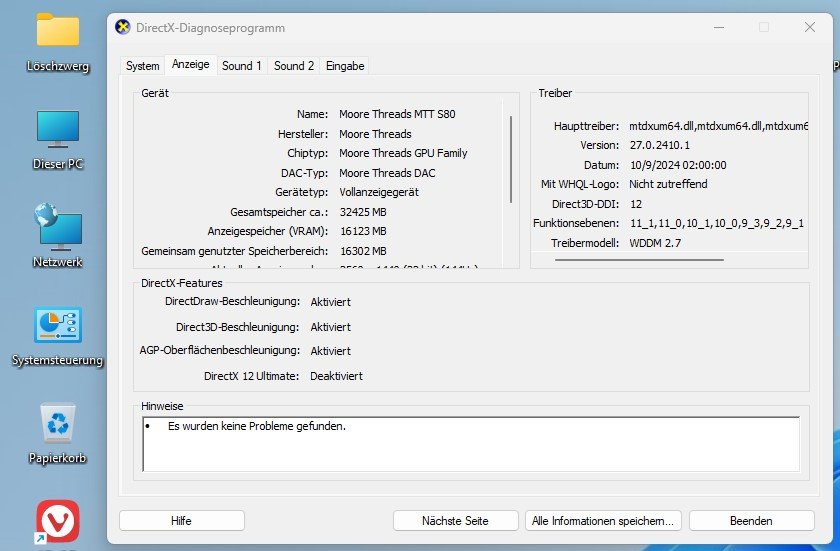Select the Anzeige tab
Screen dimensions: 840x551
pos(190,64)
